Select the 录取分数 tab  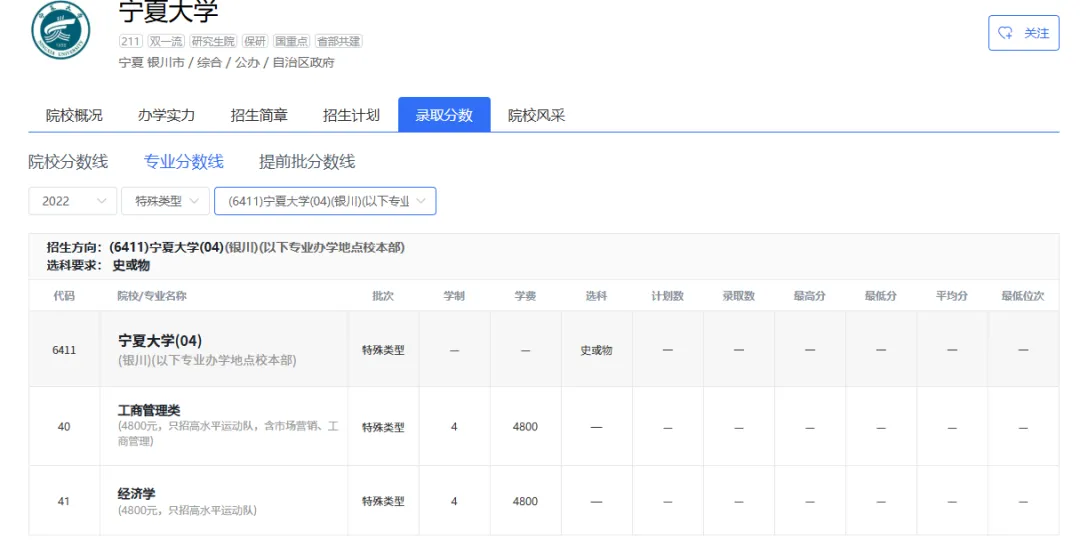click(x=444, y=115)
